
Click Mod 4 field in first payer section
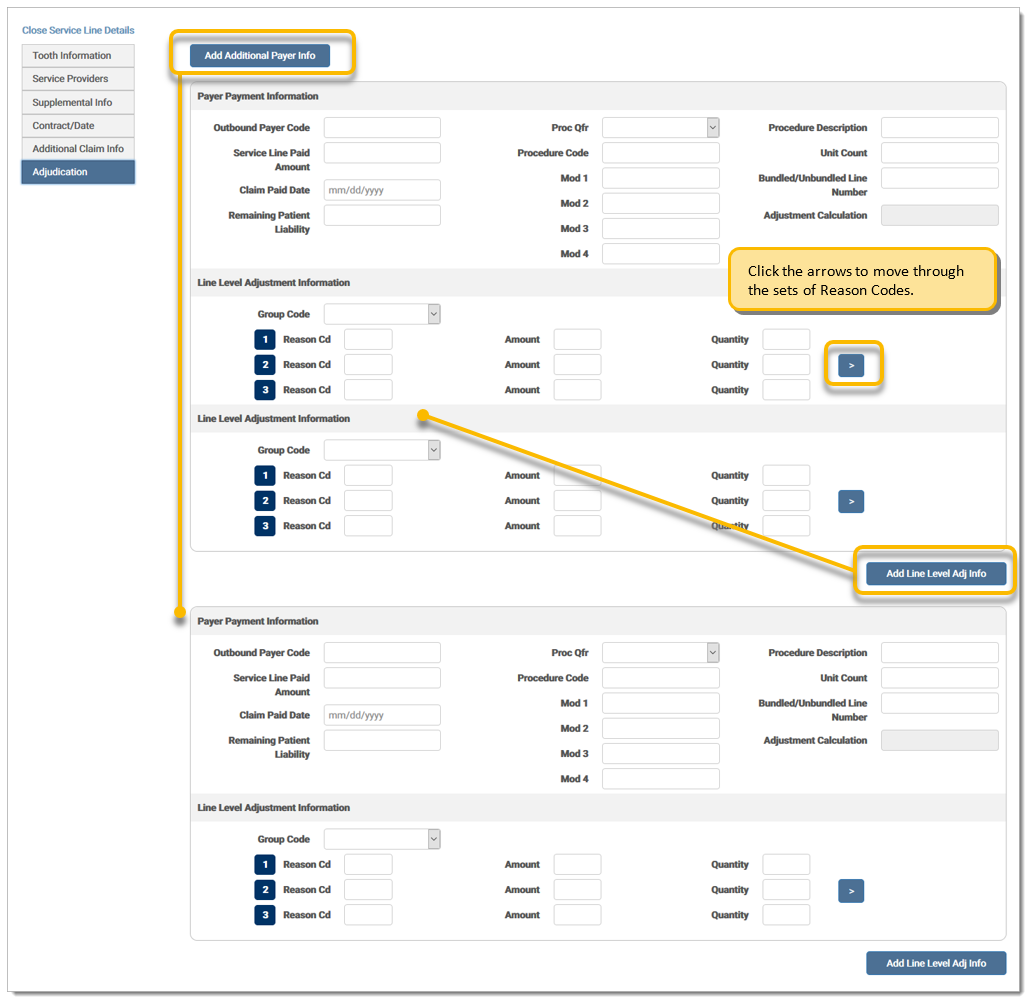[x=660, y=254]
